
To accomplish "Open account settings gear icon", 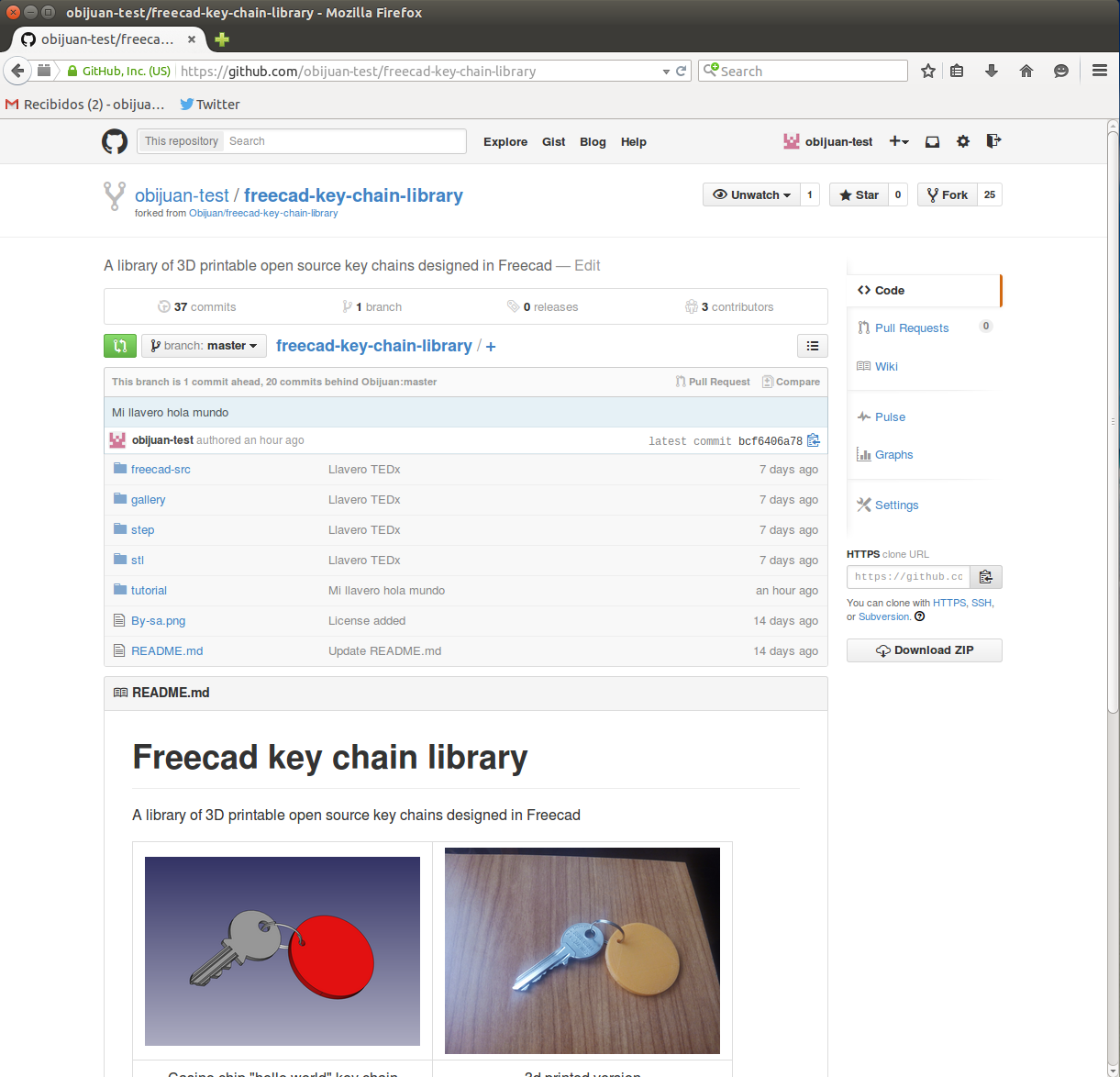I will 962,141.
